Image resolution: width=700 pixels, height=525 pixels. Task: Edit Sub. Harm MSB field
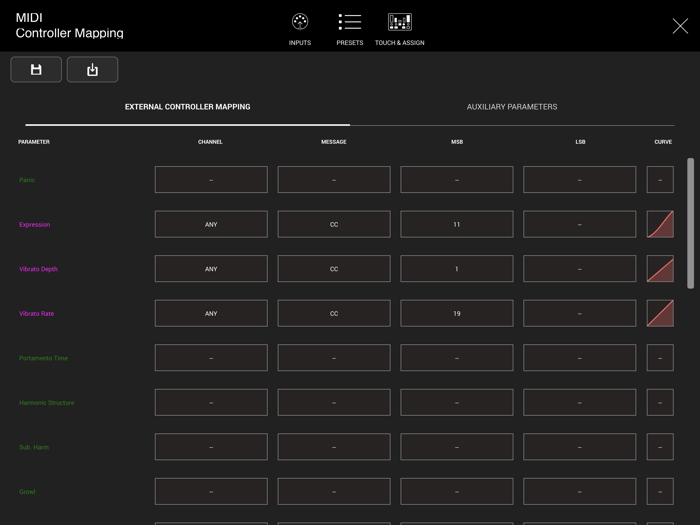[x=457, y=447]
